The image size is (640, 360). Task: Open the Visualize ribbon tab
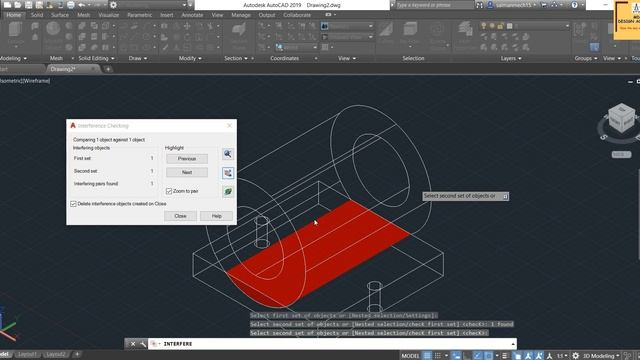pos(109,15)
